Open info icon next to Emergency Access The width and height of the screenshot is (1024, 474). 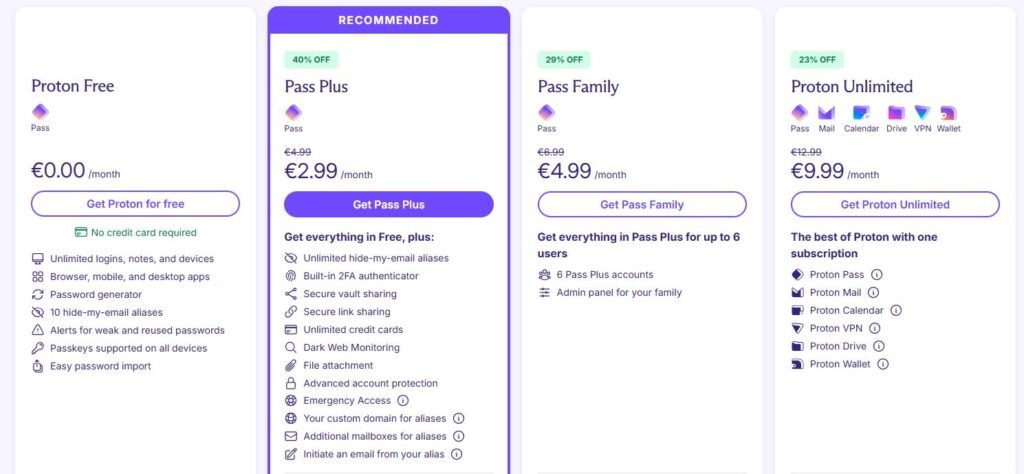403,401
